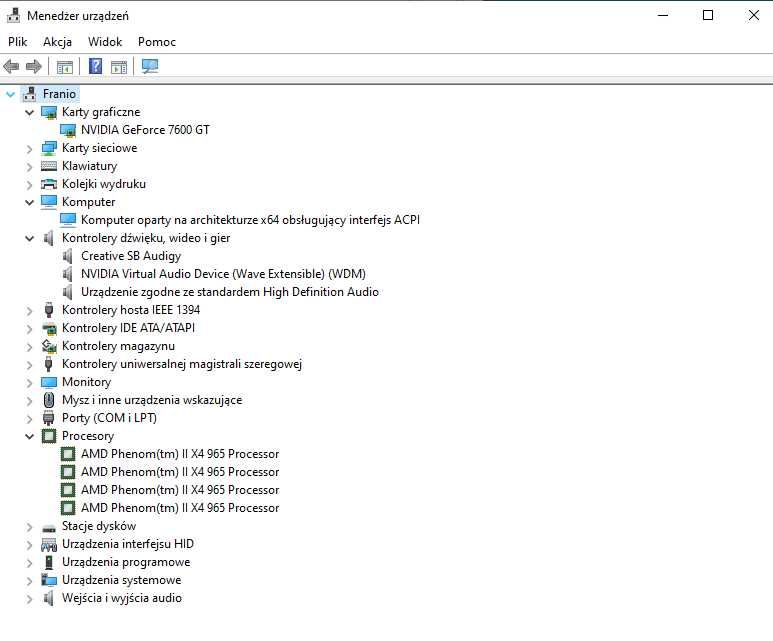Click the Forward arrow toolbar icon
This screenshot has width=773, height=641.
pos(34,66)
